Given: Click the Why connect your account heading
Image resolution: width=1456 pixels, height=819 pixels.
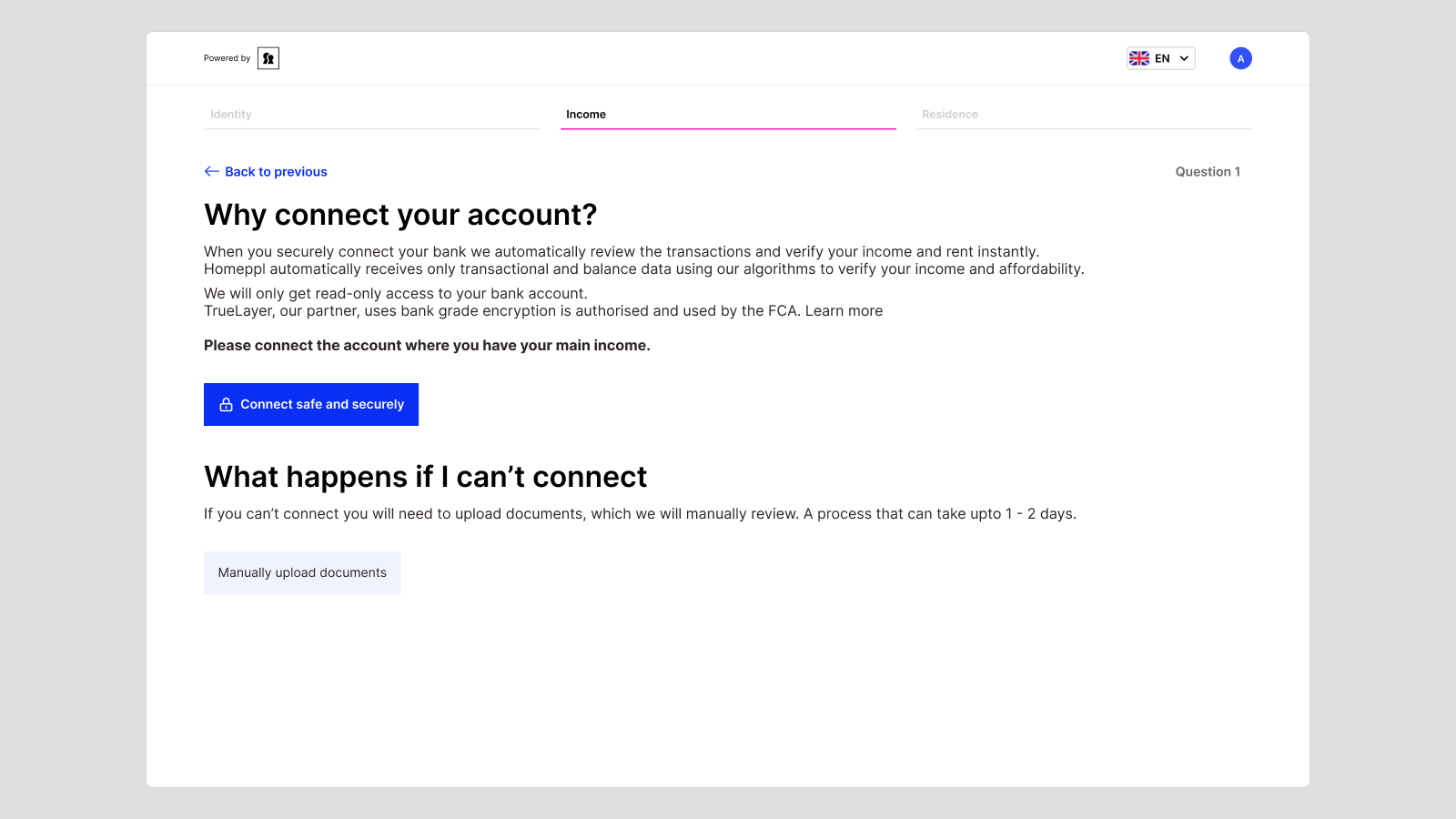Looking at the screenshot, I should (x=400, y=215).
